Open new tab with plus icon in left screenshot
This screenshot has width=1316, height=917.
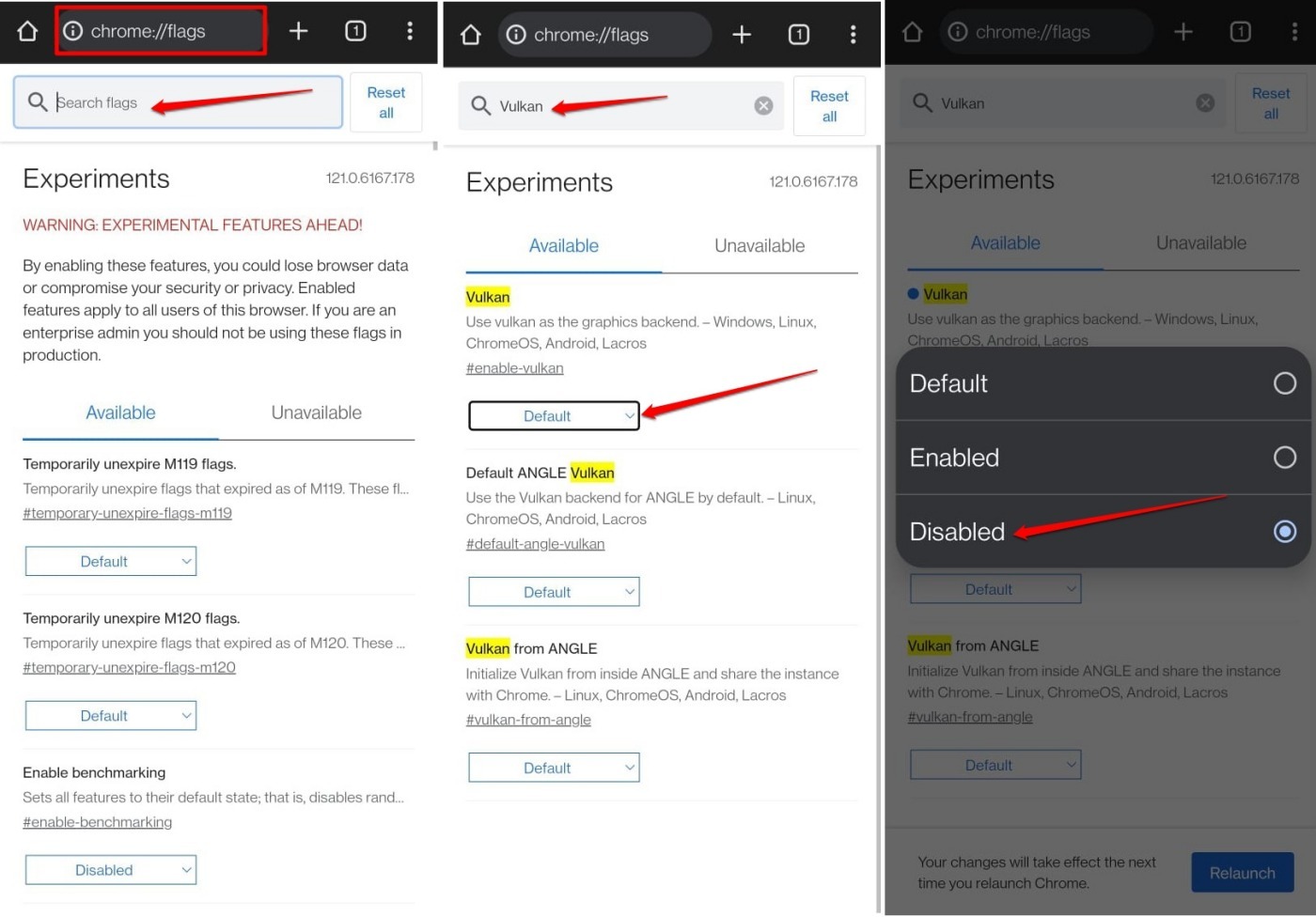(x=298, y=31)
